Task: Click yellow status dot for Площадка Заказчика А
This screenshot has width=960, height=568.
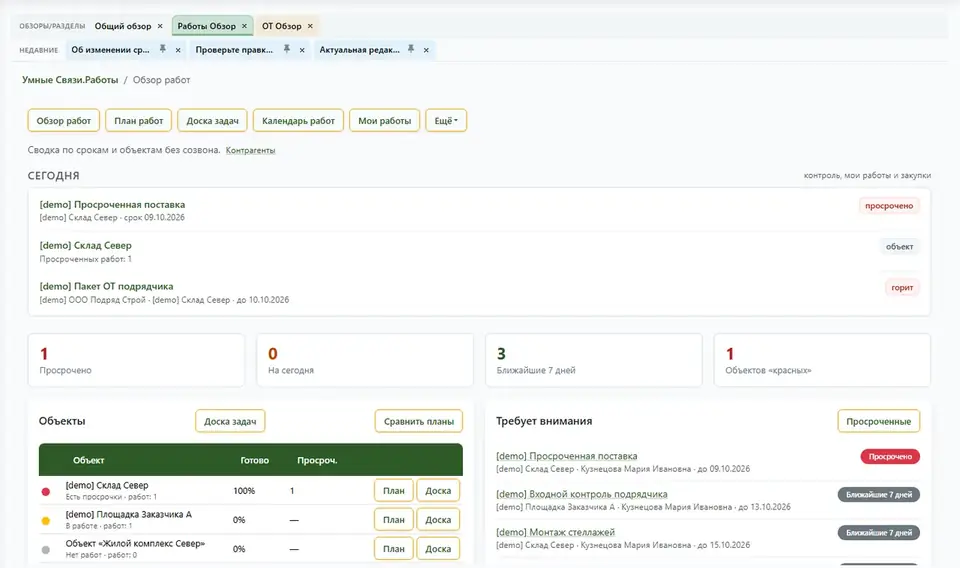Action: click(x=45, y=521)
